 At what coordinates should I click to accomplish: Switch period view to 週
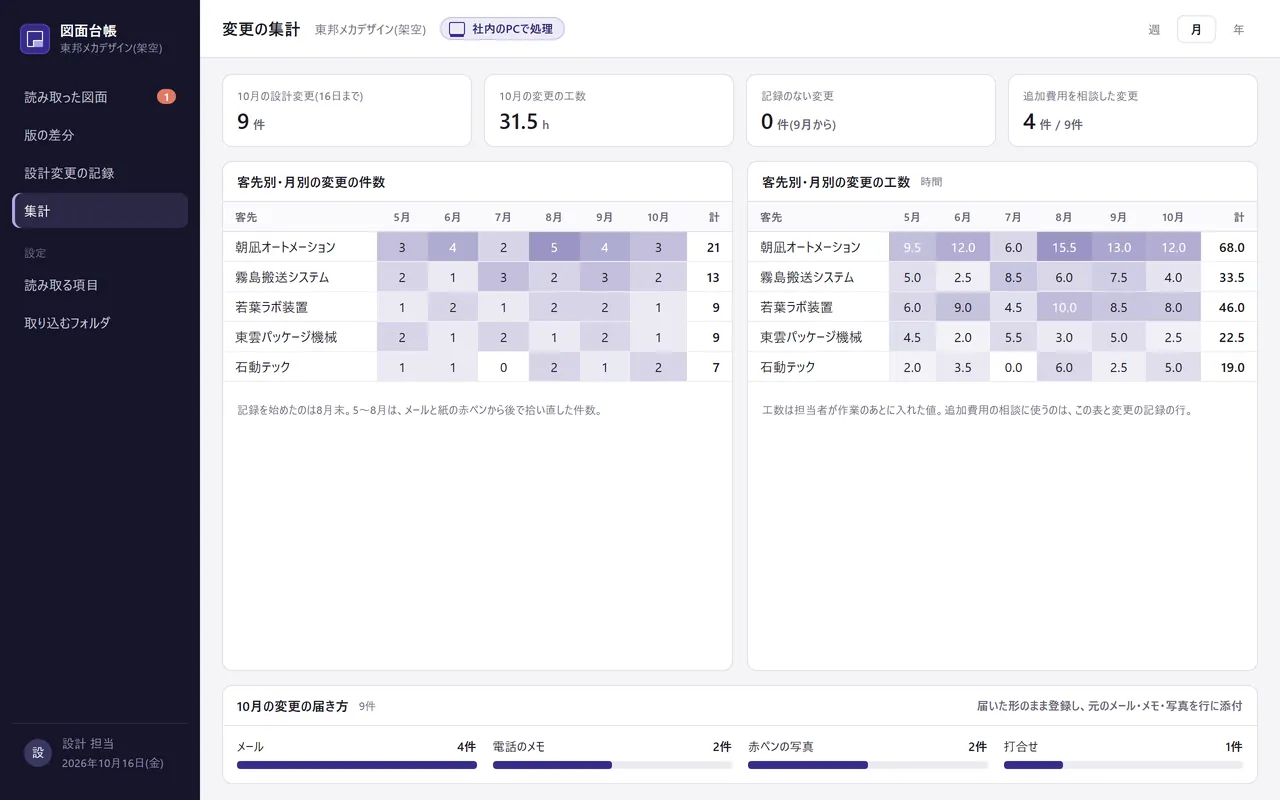coord(1154,30)
